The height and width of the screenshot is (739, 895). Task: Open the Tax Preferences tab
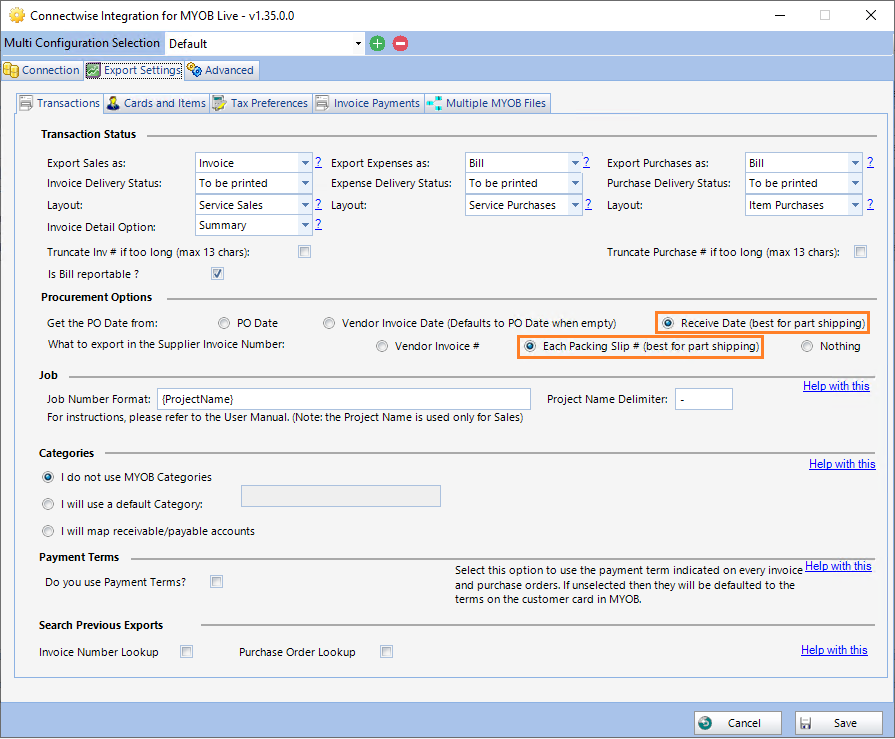point(261,103)
